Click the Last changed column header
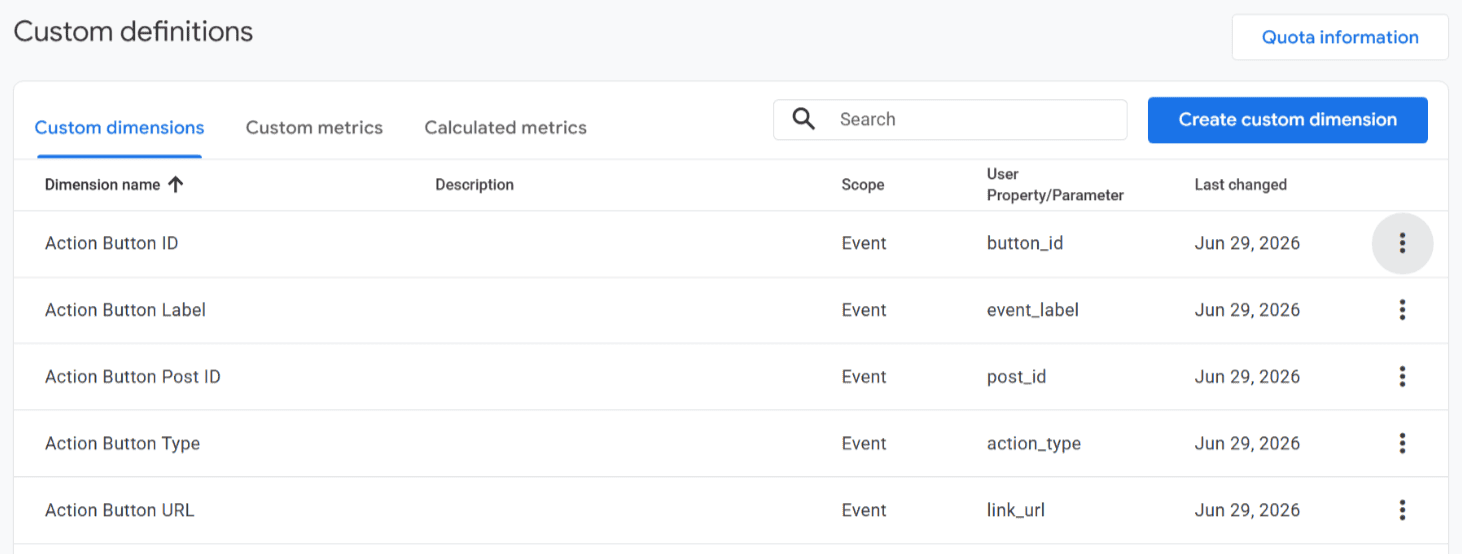Viewport: 1462px width, 554px height. (1240, 184)
